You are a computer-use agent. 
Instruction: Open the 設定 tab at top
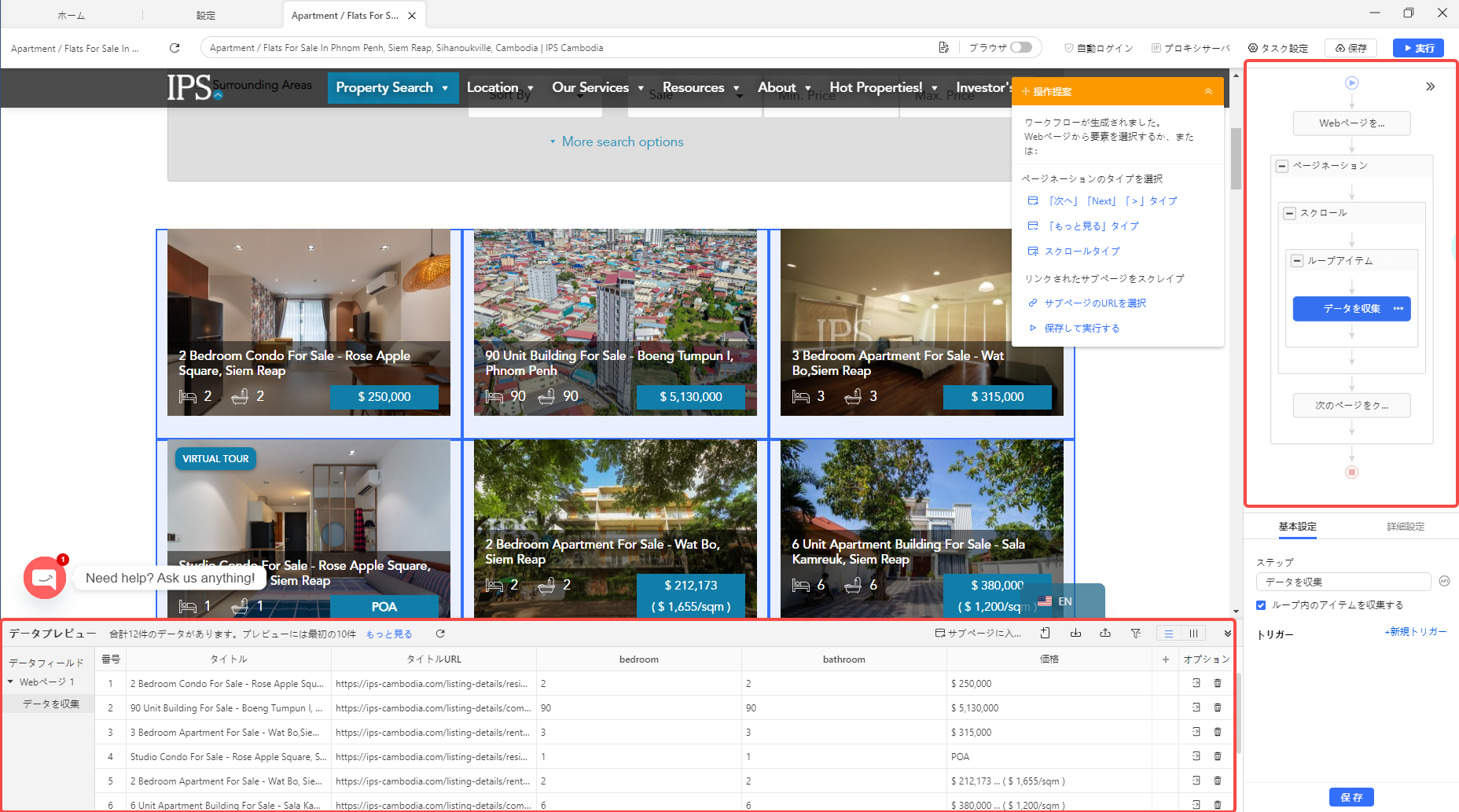pyautogui.click(x=206, y=16)
